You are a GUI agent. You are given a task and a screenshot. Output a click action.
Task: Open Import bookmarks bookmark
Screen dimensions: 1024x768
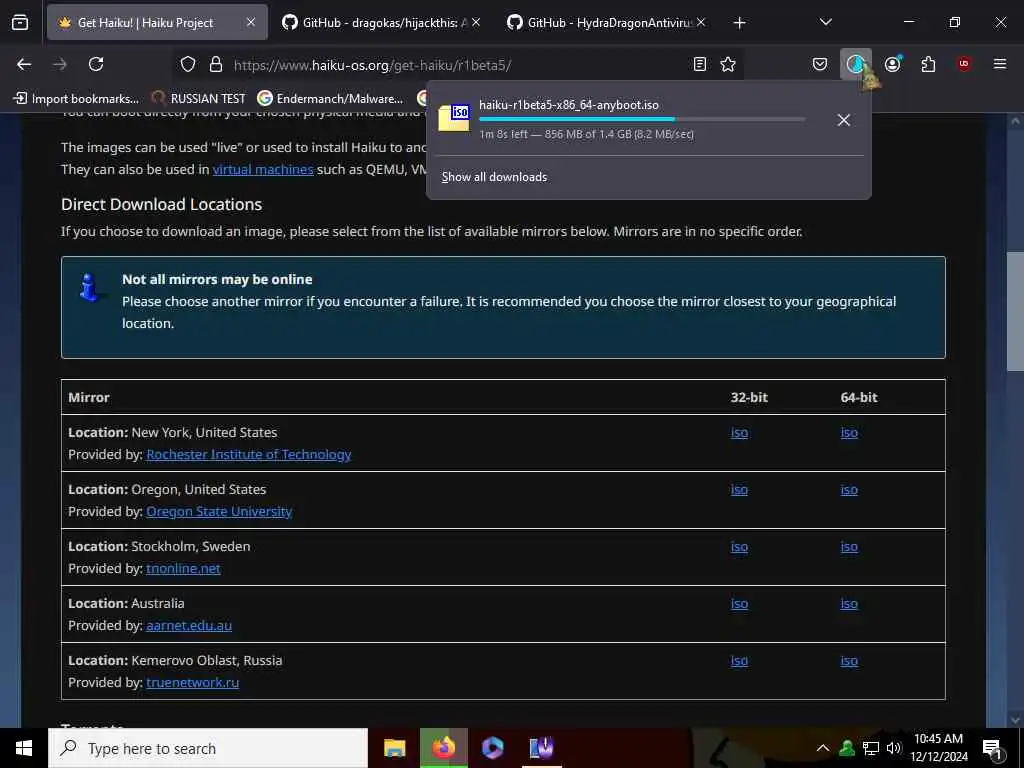76,99
